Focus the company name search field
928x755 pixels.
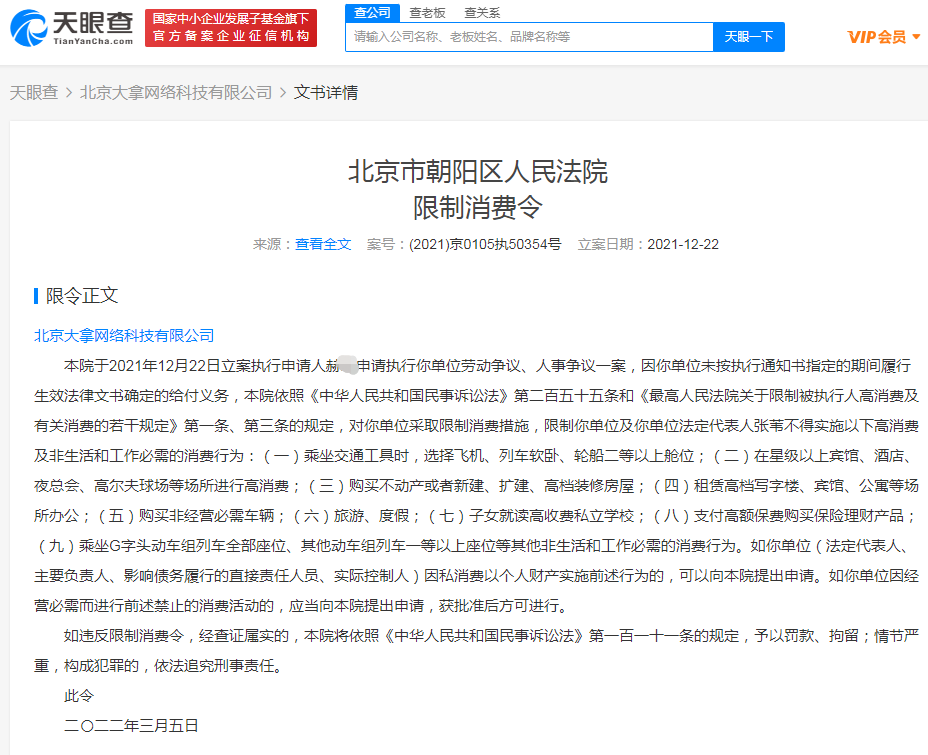pyautogui.click(x=529, y=37)
